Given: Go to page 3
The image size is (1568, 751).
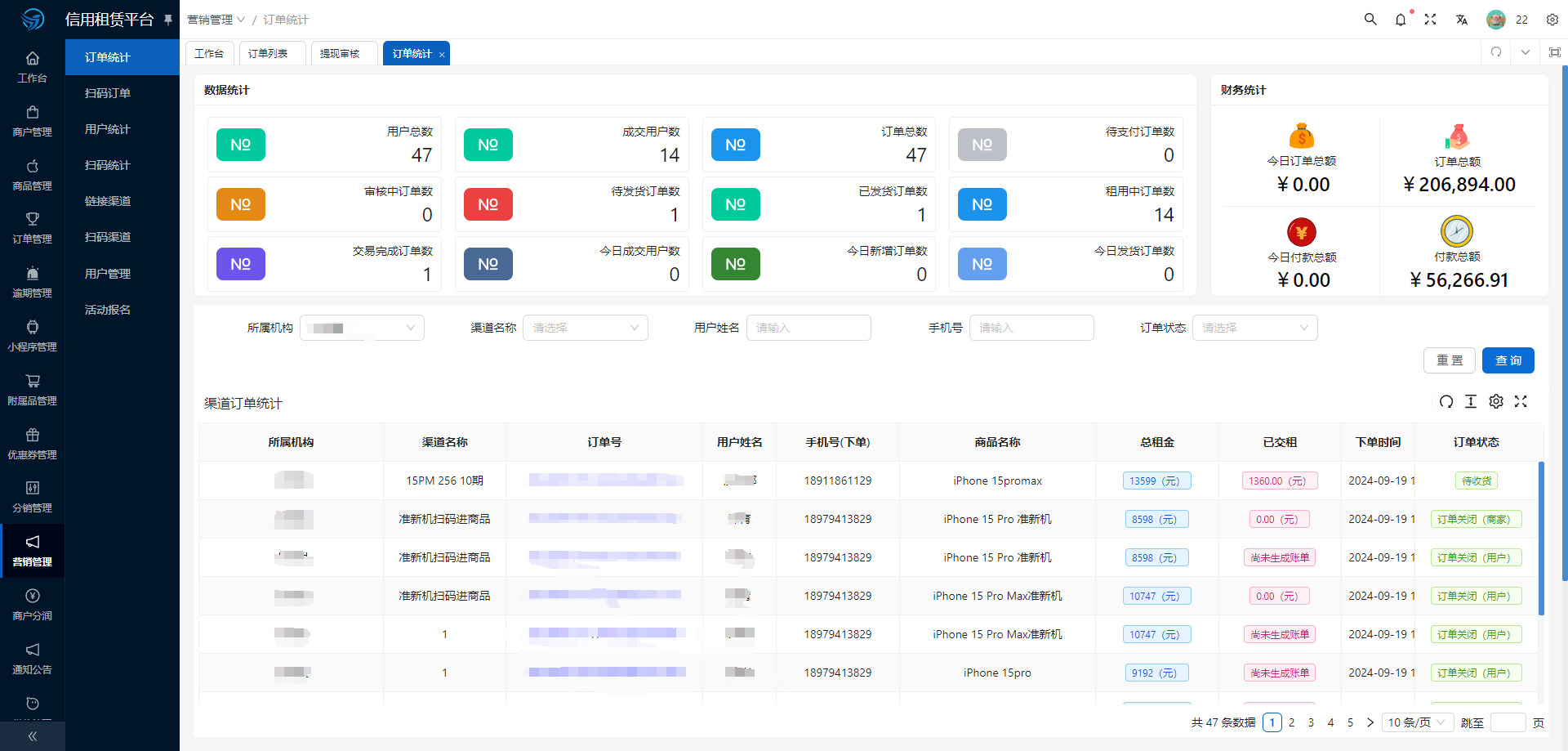Looking at the screenshot, I should (1311, 722).
